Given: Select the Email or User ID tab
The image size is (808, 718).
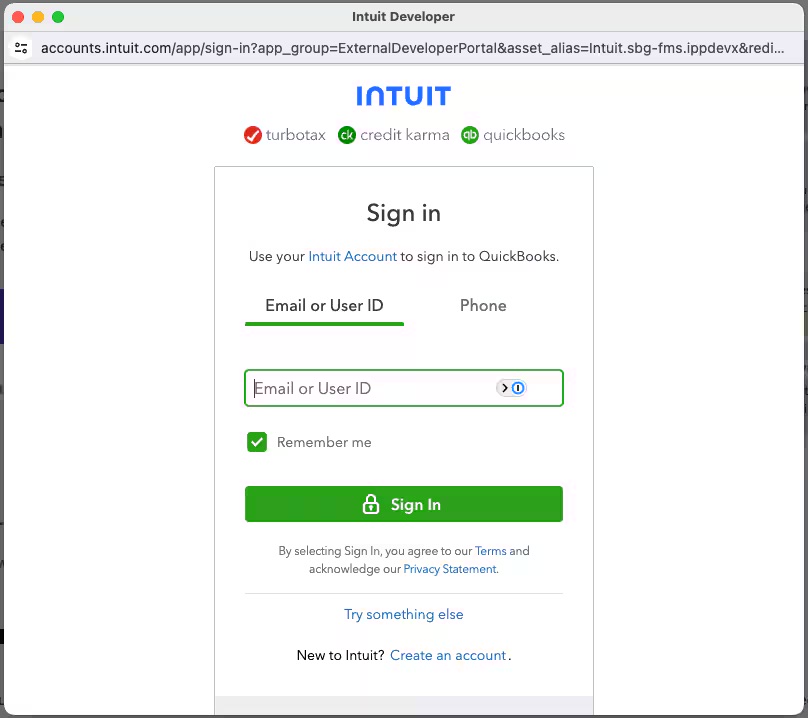Looking at the screenshot, I should click(324, 306).
